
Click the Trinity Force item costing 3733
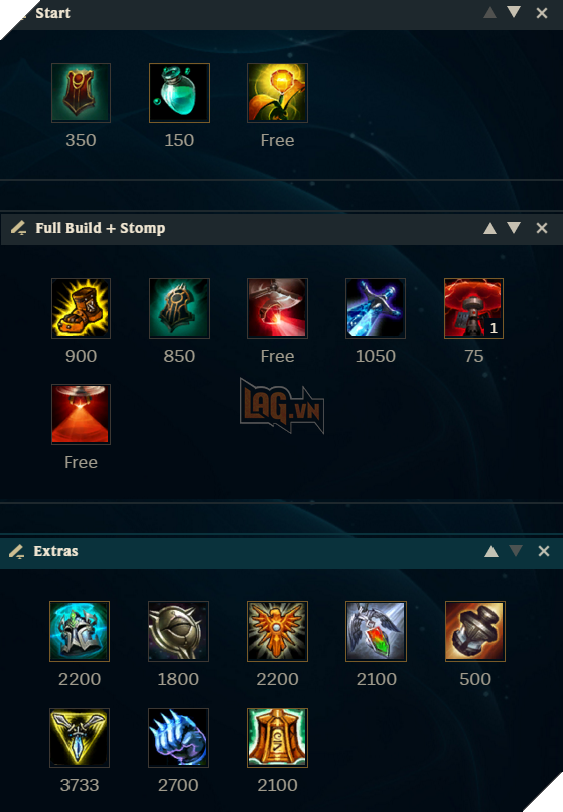pyautogui.click(x=79, y=738)
